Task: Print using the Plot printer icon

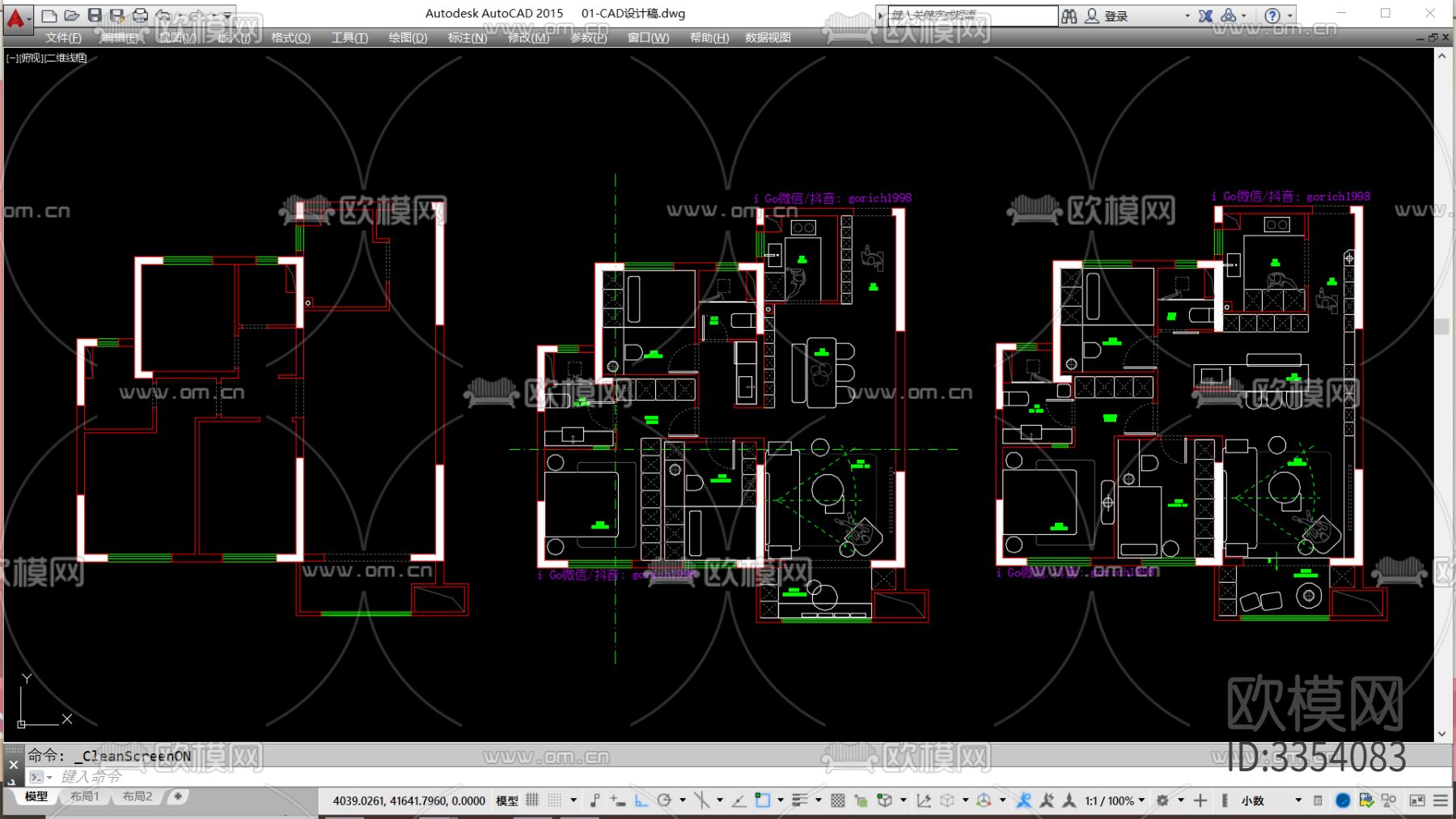Action: (x=141, y=15)
